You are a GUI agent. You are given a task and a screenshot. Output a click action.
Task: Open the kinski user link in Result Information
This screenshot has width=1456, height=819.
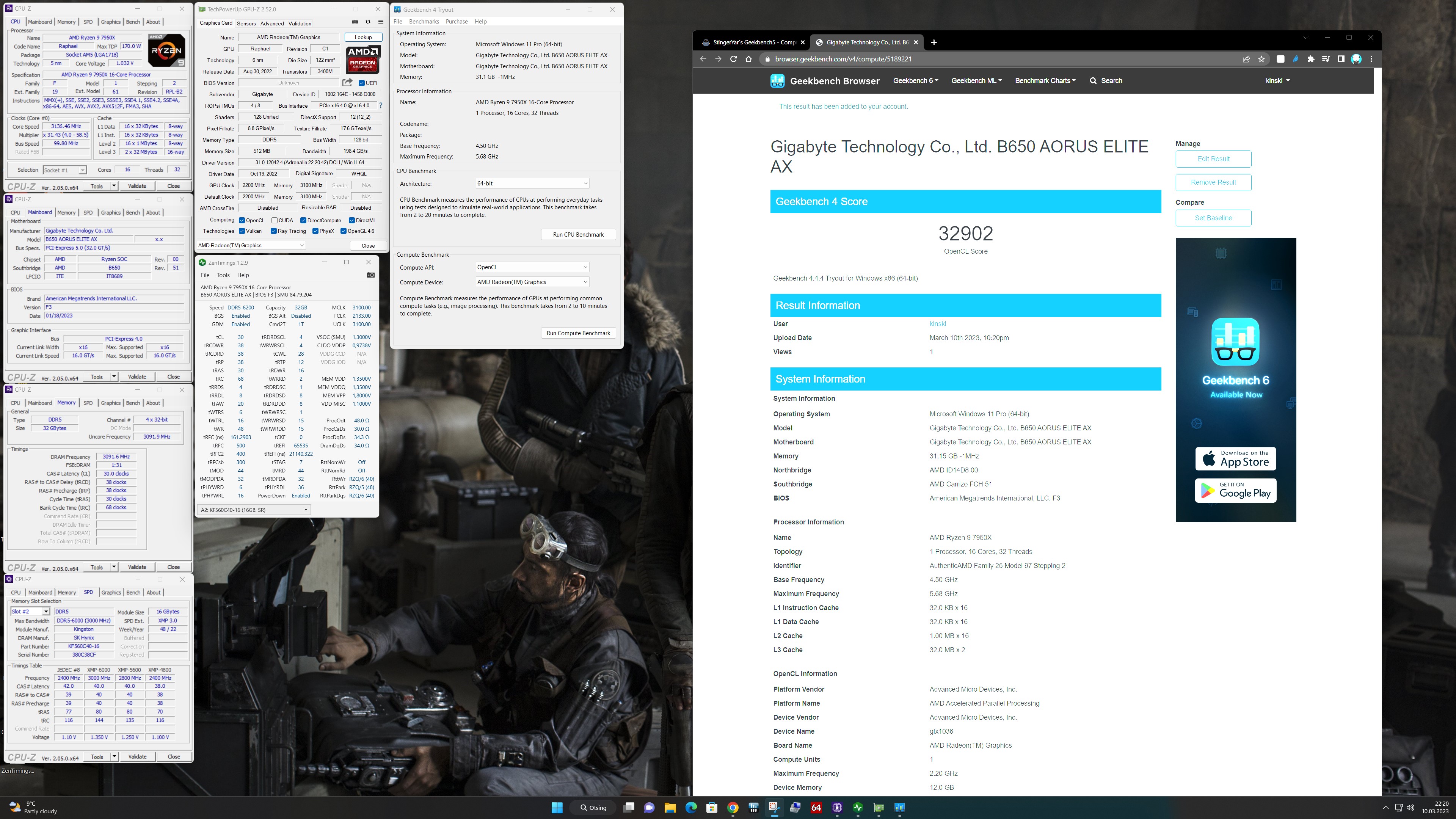[938, 324]
